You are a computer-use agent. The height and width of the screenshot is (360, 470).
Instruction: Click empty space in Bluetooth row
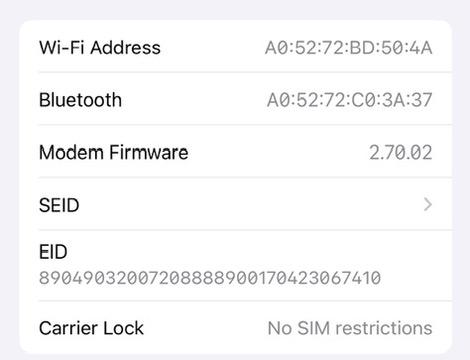click(194, 100)
